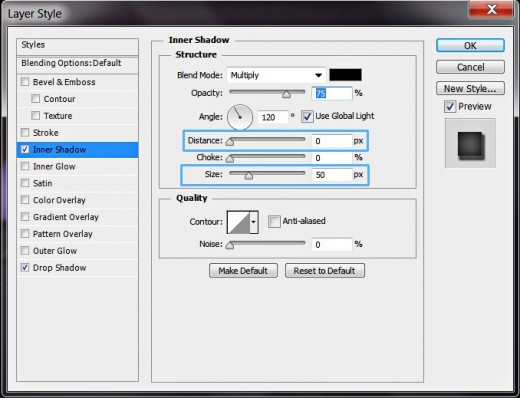This screenshot has height=398, width=520.
Task: Click the New Style... button
Action: click(470, 89)
